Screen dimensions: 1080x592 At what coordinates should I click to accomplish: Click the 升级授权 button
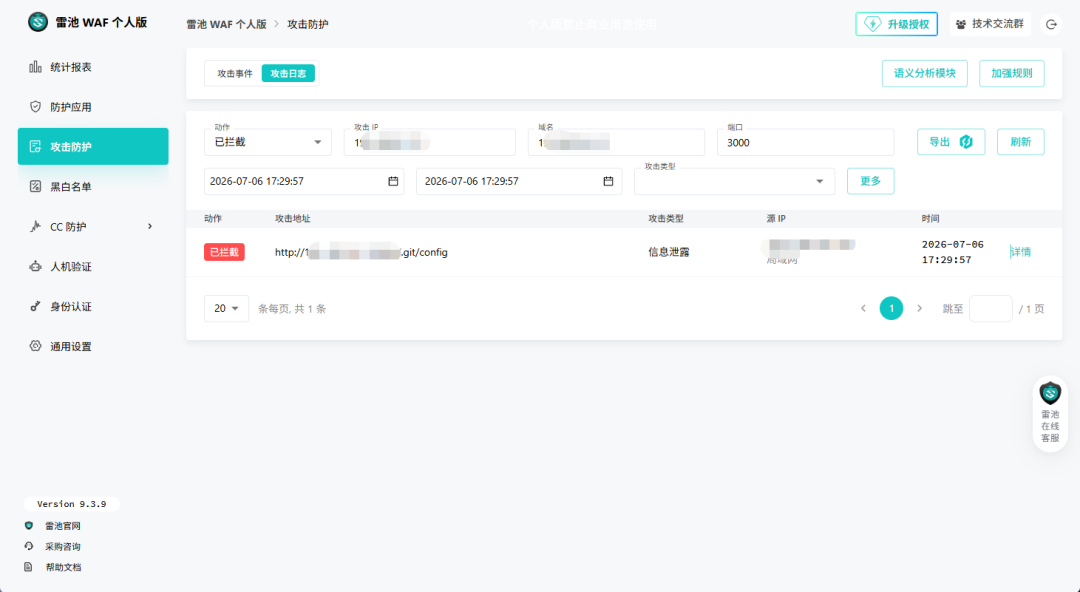(x=896, y=24)
